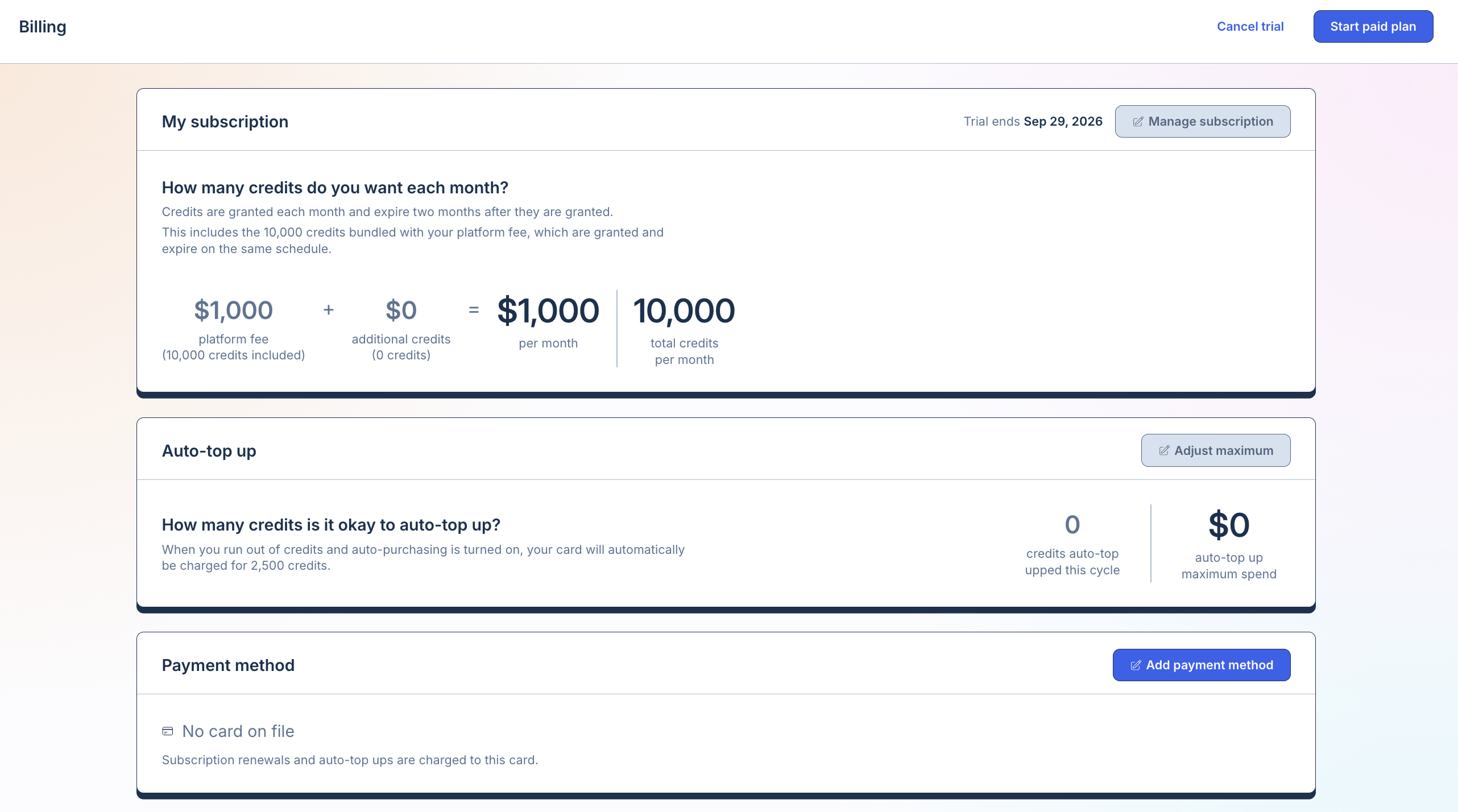Image resolution: width=1458 pixels, height=812 pixels.
Task: Click the pencil icon in Manage subscription
Action: click(x=1138, y=122)
